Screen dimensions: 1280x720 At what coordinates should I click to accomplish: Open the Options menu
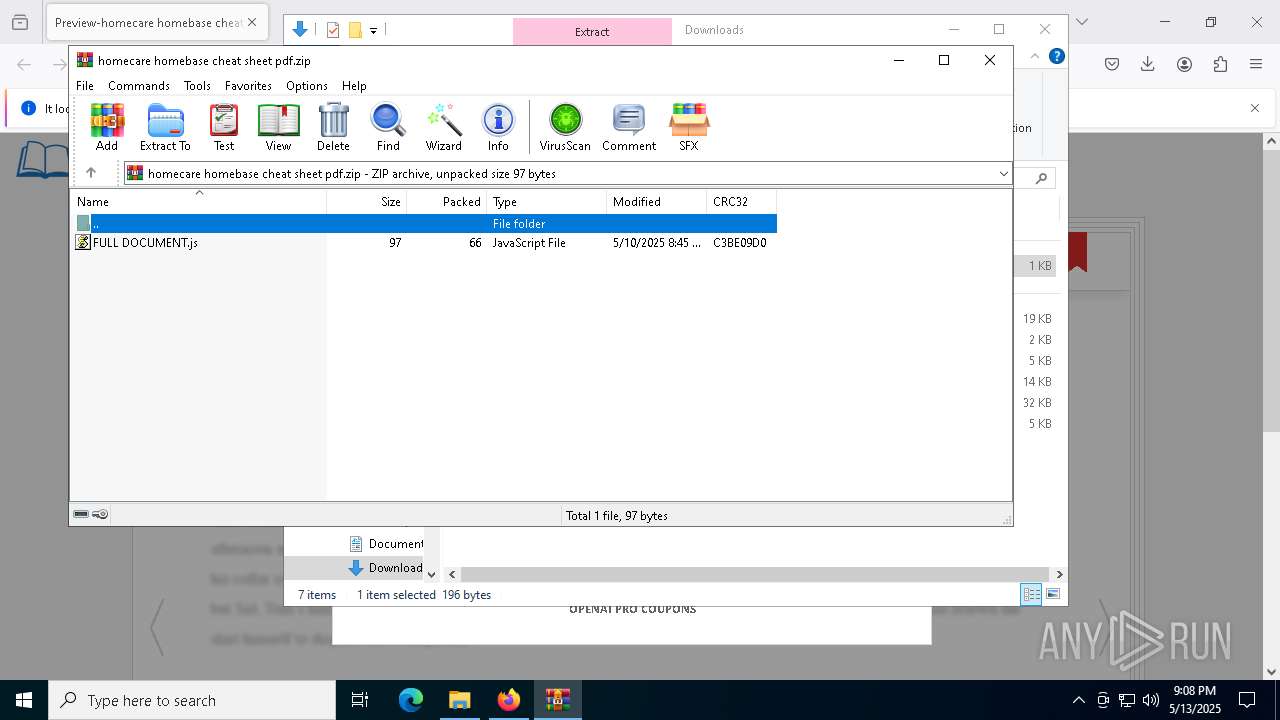pos(307,86)
